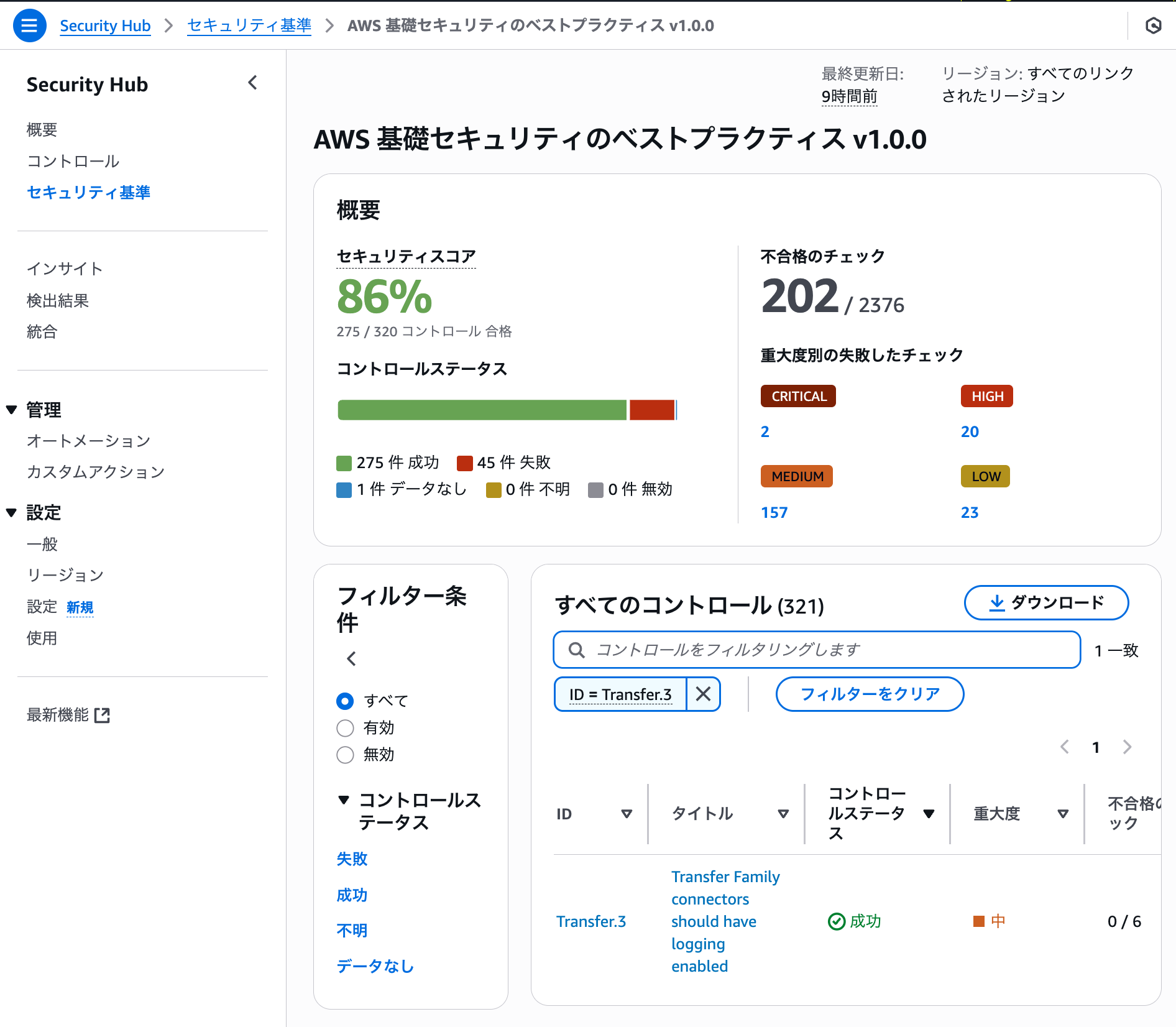This screenshot has height=1027, width=1176.
Task: Open 概要 in the sidebar
Action: click(x=42, y=129)
